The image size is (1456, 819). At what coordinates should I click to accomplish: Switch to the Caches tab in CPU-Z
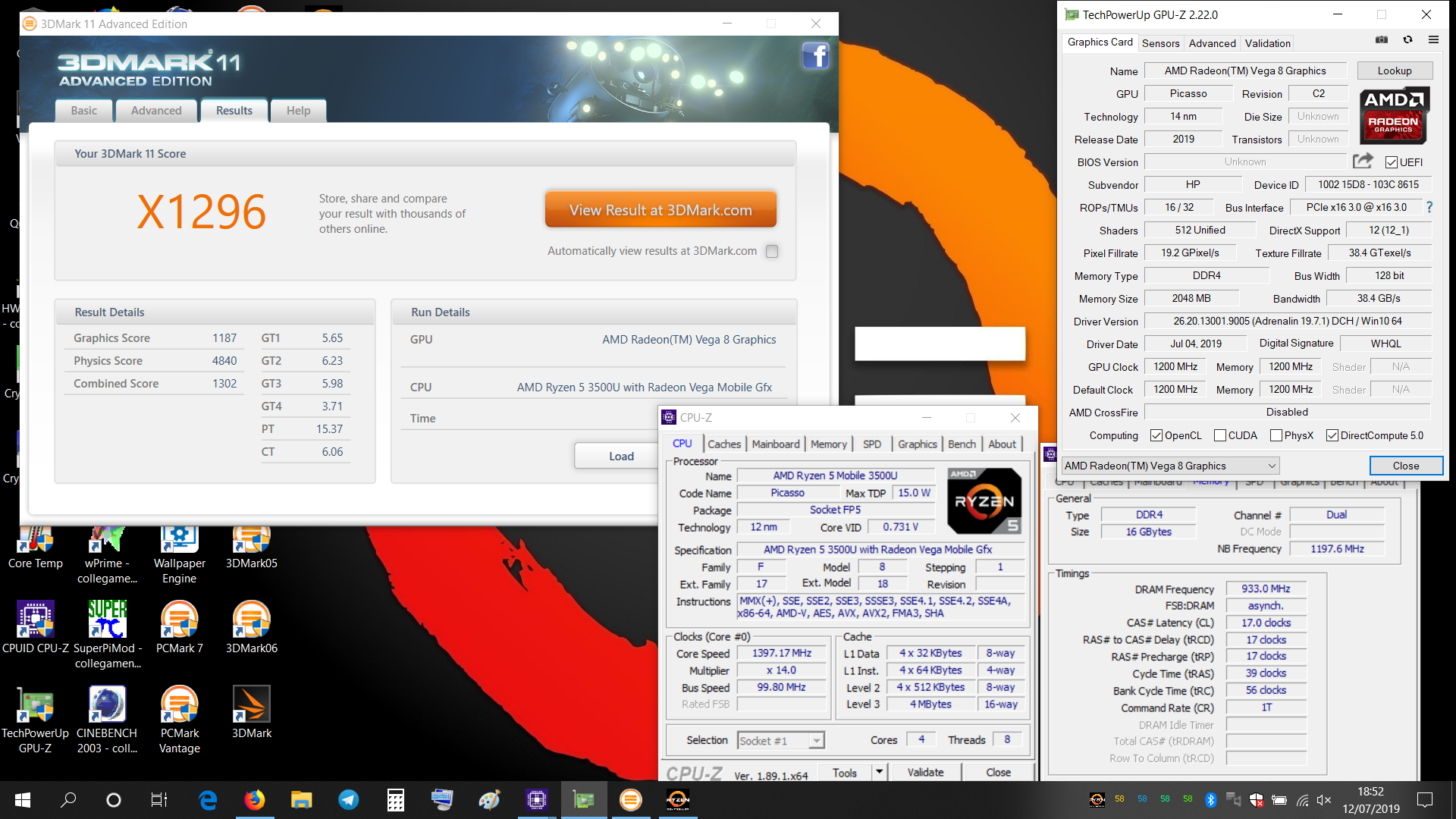point(724,444)
